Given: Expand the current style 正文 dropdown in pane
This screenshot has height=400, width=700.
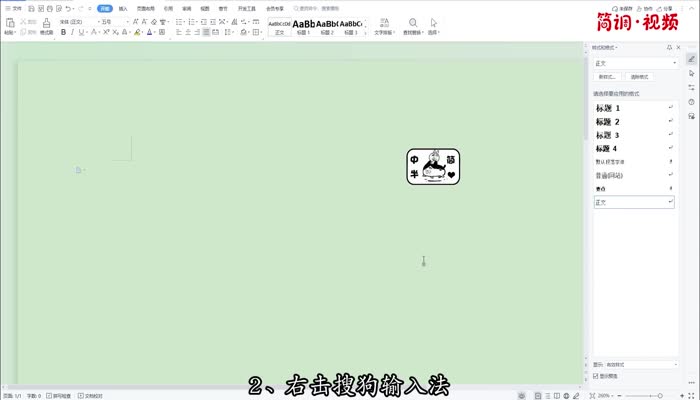Looking at the screenshot, I should [675, 63].
